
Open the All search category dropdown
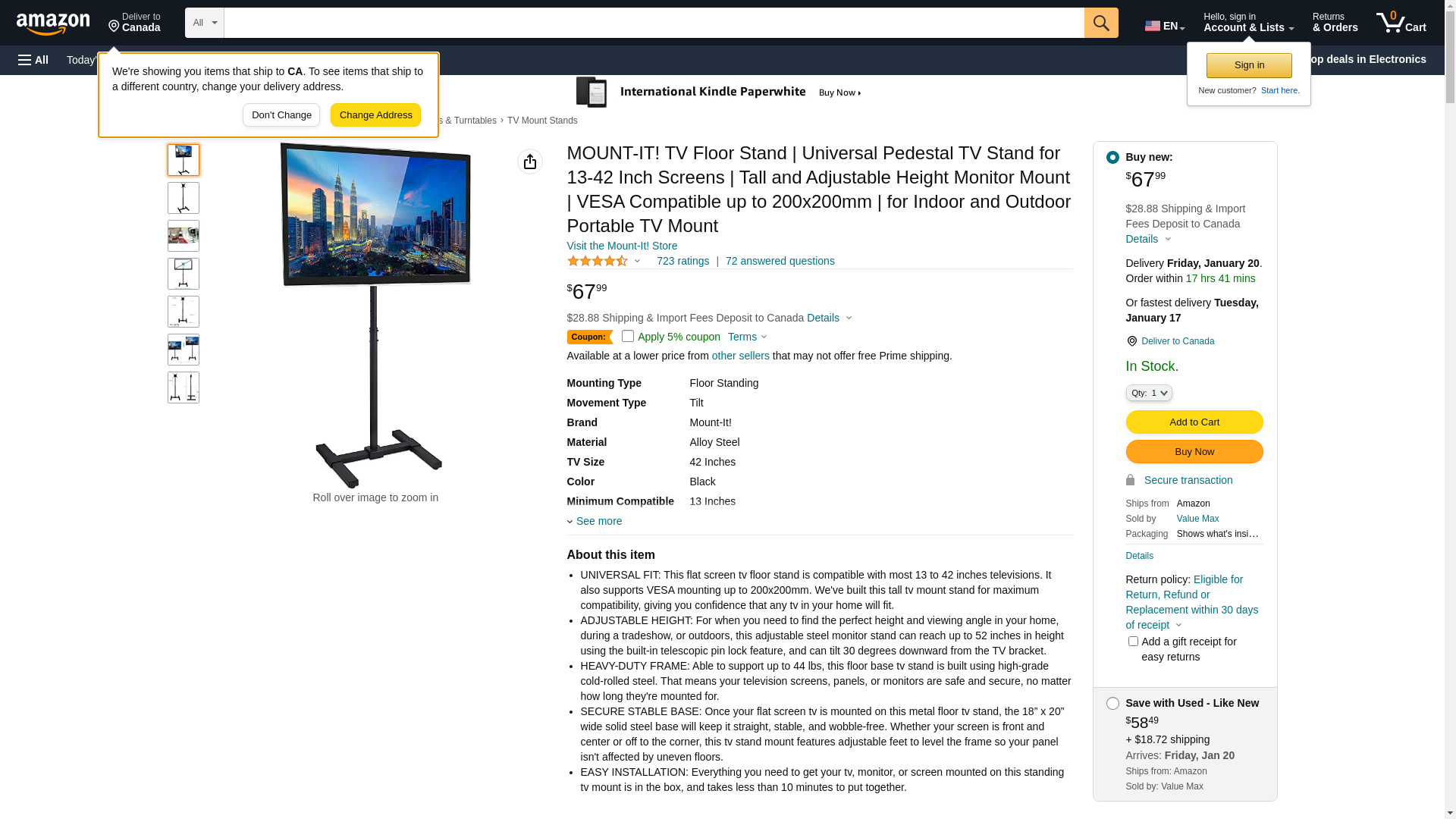205,23
